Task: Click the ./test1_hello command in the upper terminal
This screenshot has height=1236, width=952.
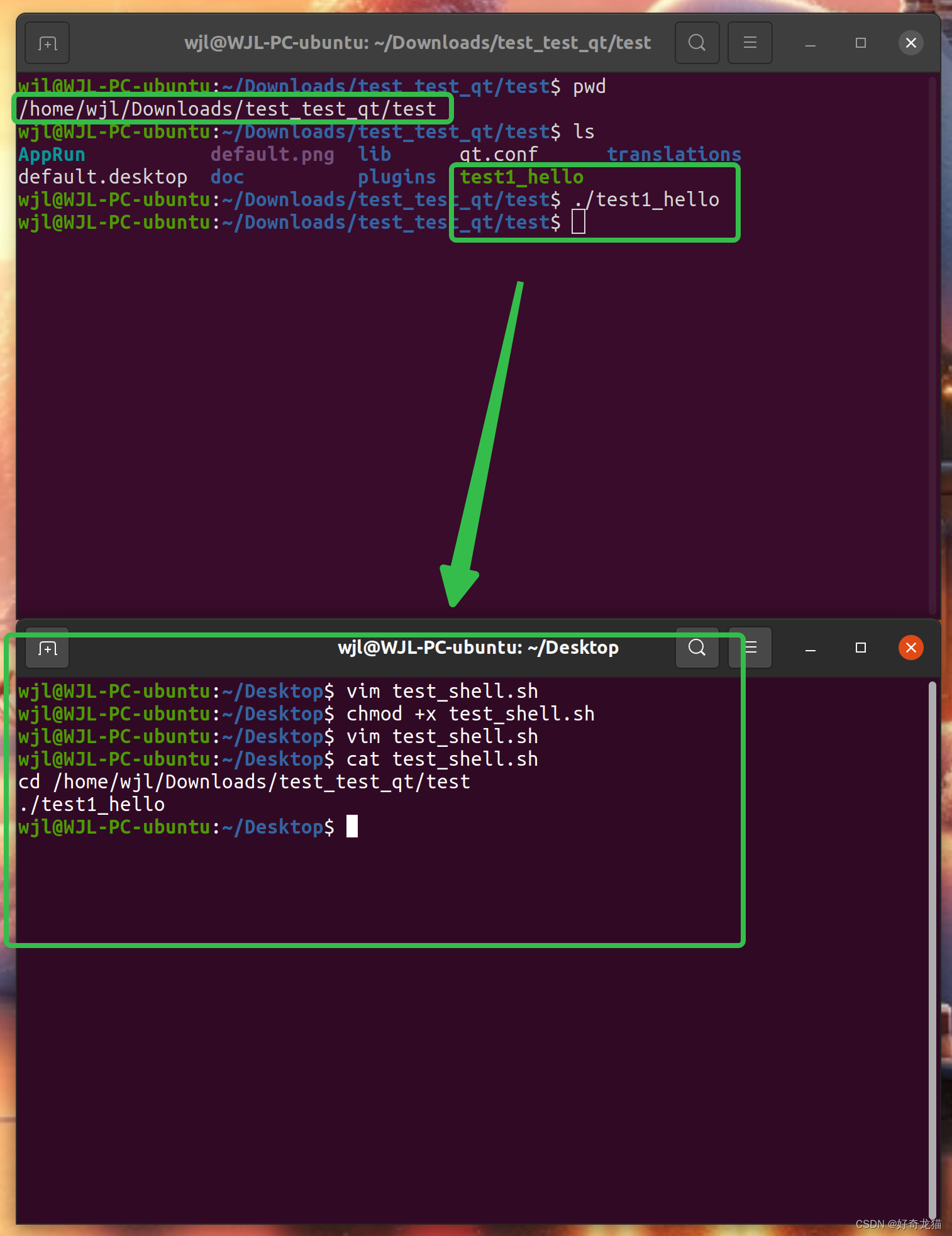Action: pyautogui.click(x=646, y=200)
